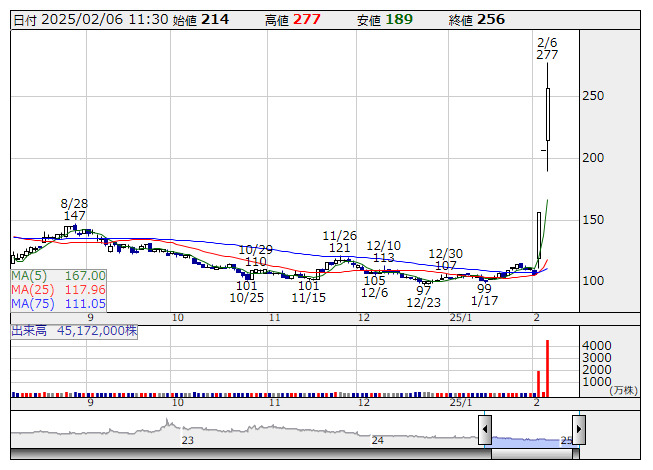Click year 24 in the overview timeline

[378, 440]
